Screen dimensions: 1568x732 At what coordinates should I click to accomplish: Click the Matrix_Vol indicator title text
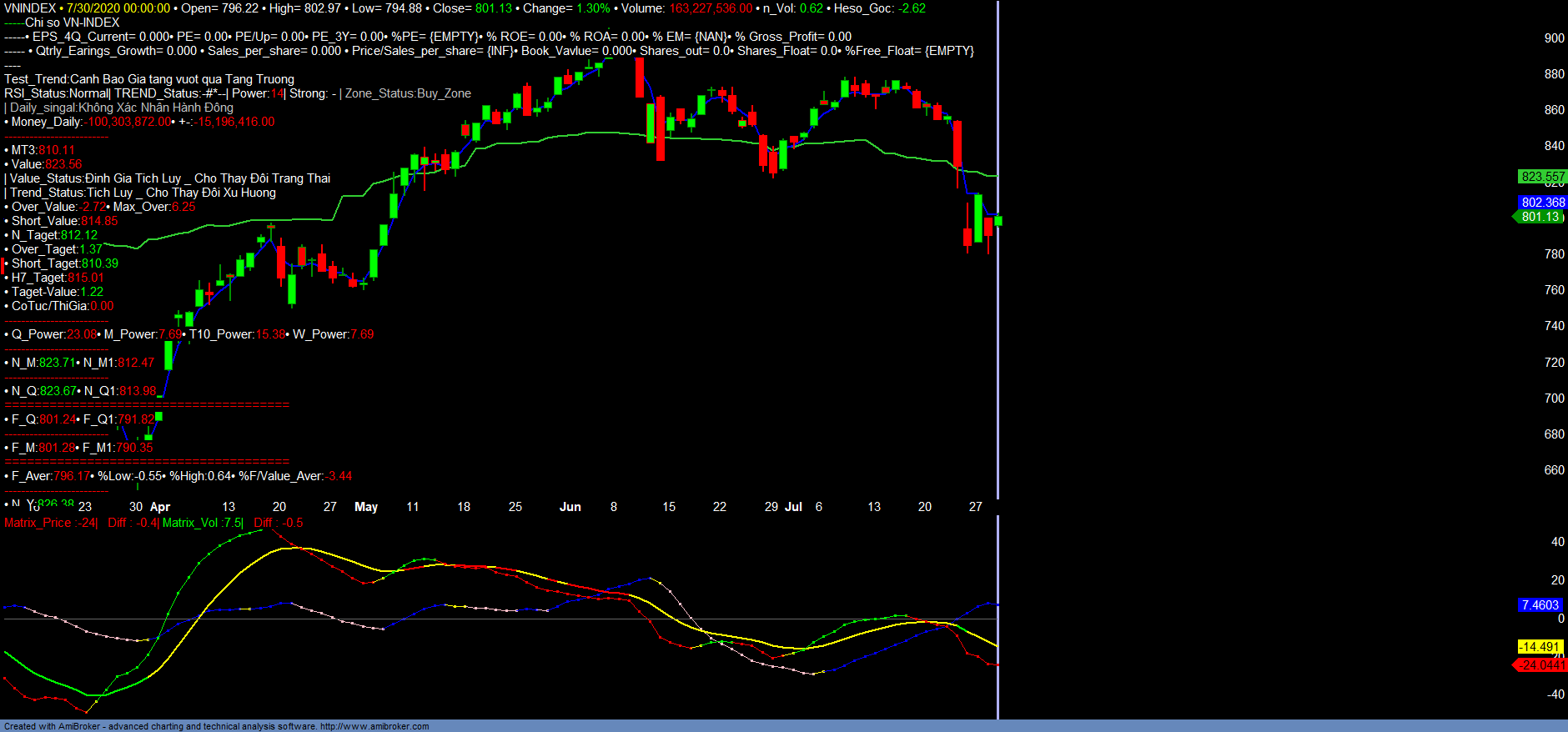click(202, 523)
